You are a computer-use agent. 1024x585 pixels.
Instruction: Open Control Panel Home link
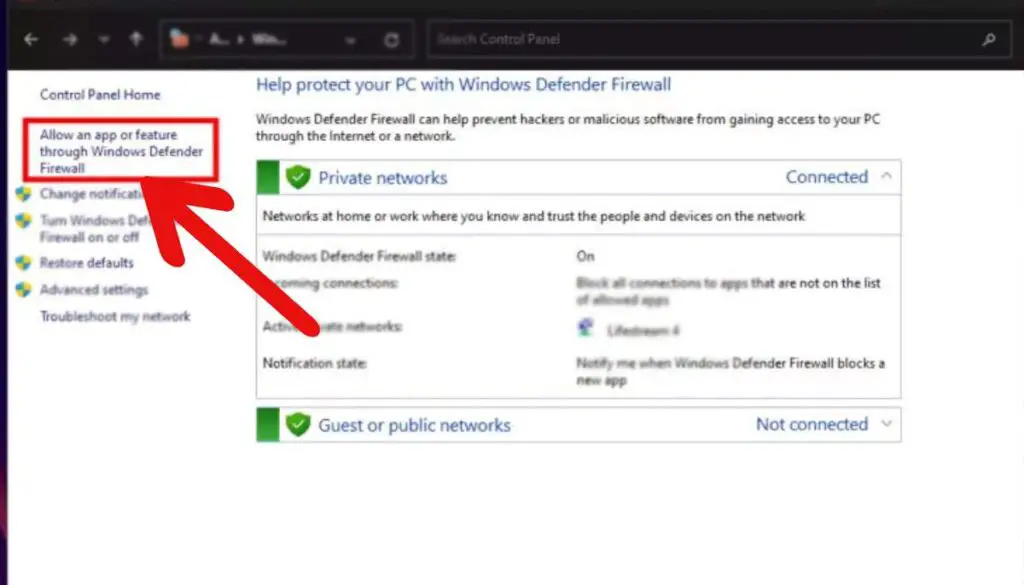(x=100, y=95)
